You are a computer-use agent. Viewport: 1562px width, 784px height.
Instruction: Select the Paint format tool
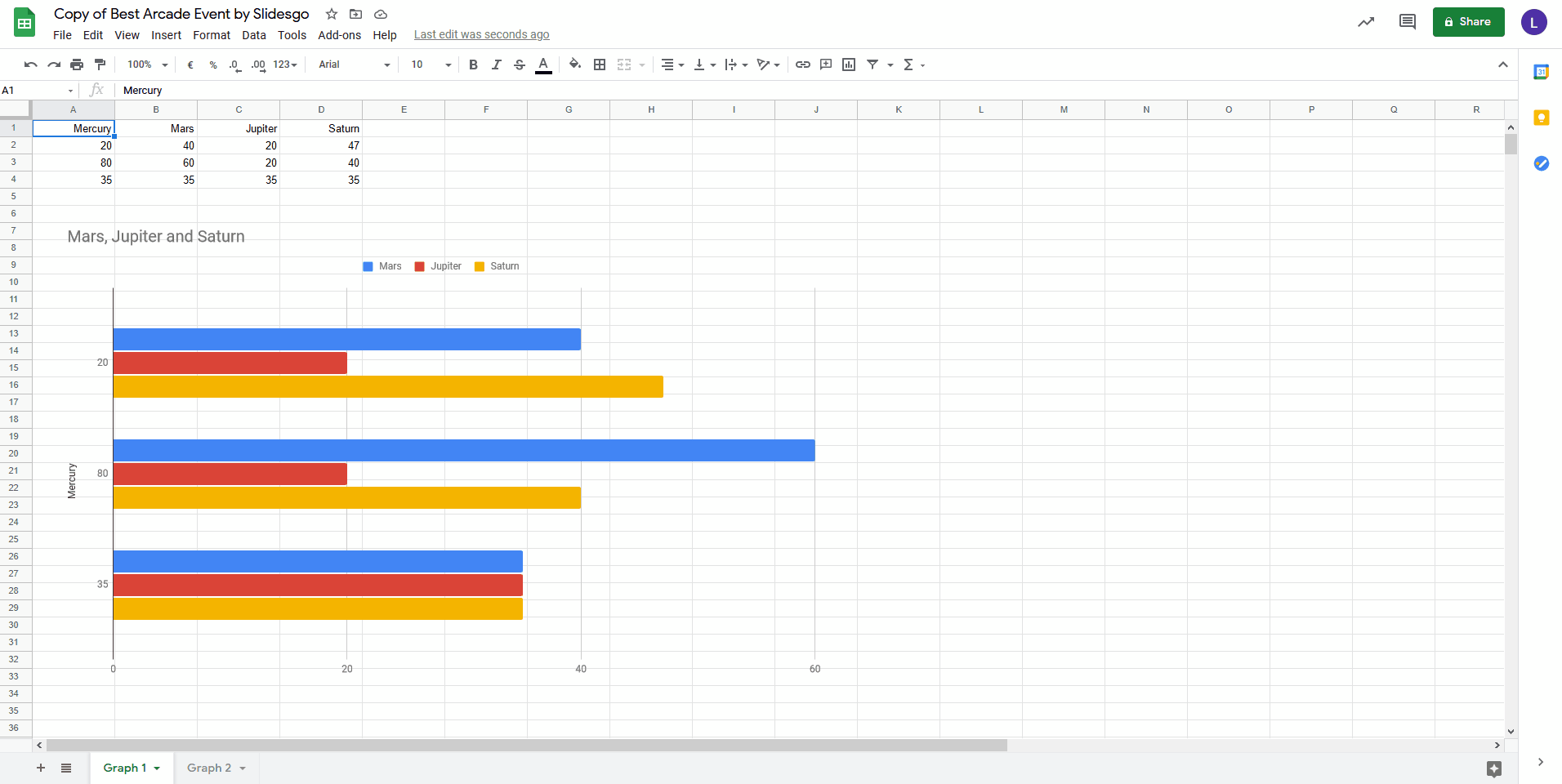[x=100, y=65]
